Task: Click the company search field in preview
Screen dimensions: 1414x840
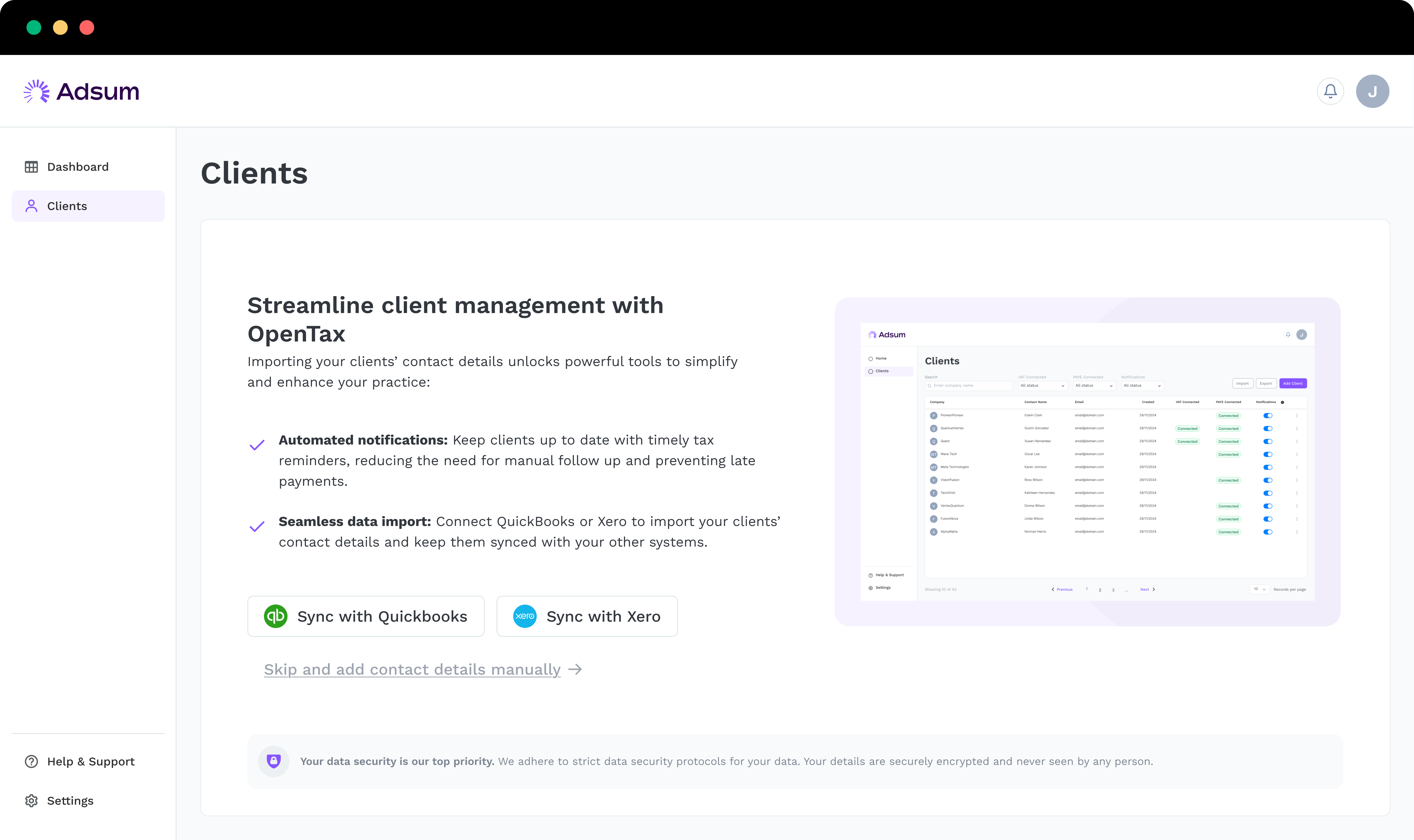Action: (x=969, y=385)
